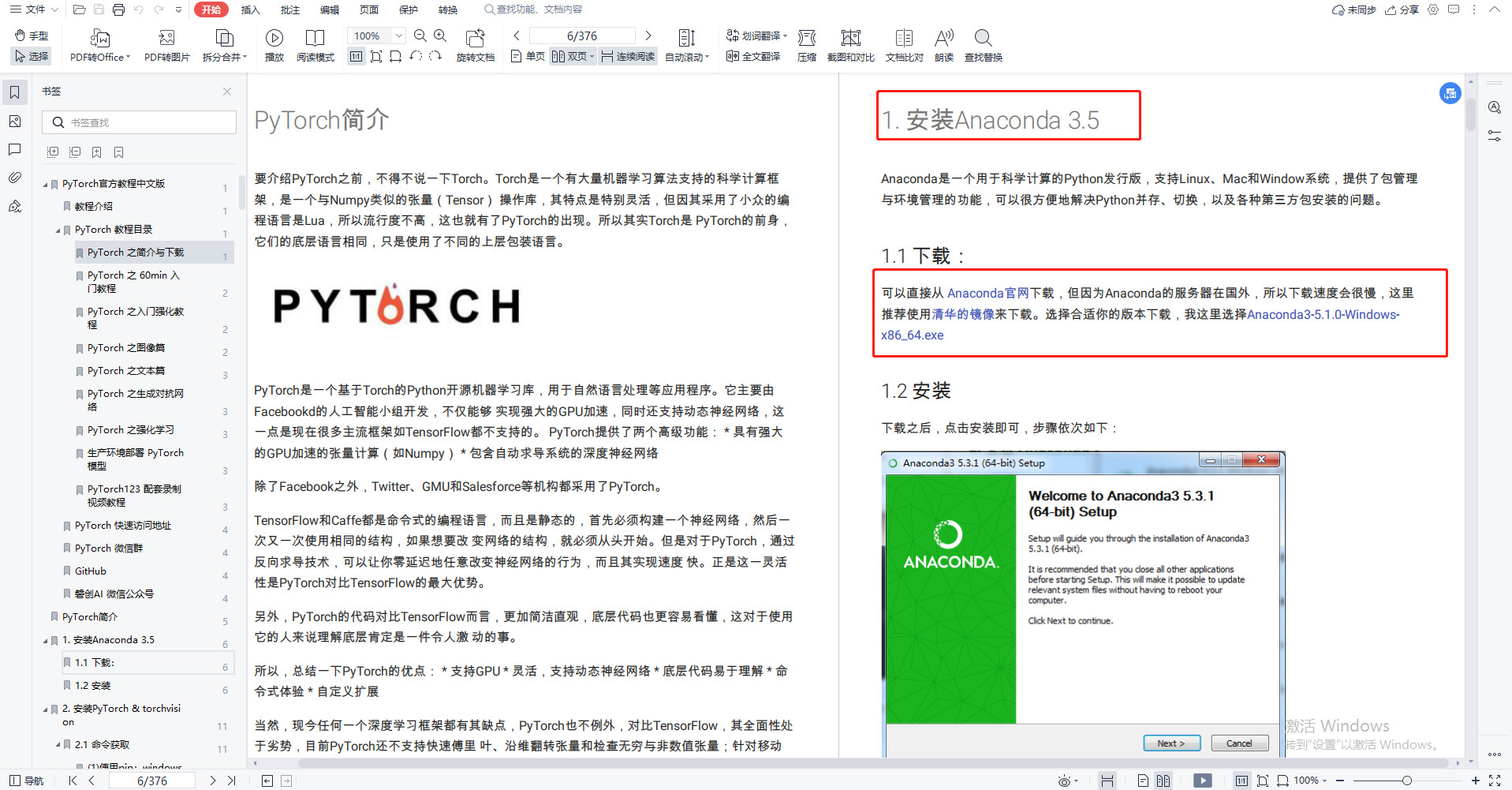This screenshot has height=790, width=1512.
Task: Open the 拆分合并 split-merge menu
Action: (x=225, y=46)
